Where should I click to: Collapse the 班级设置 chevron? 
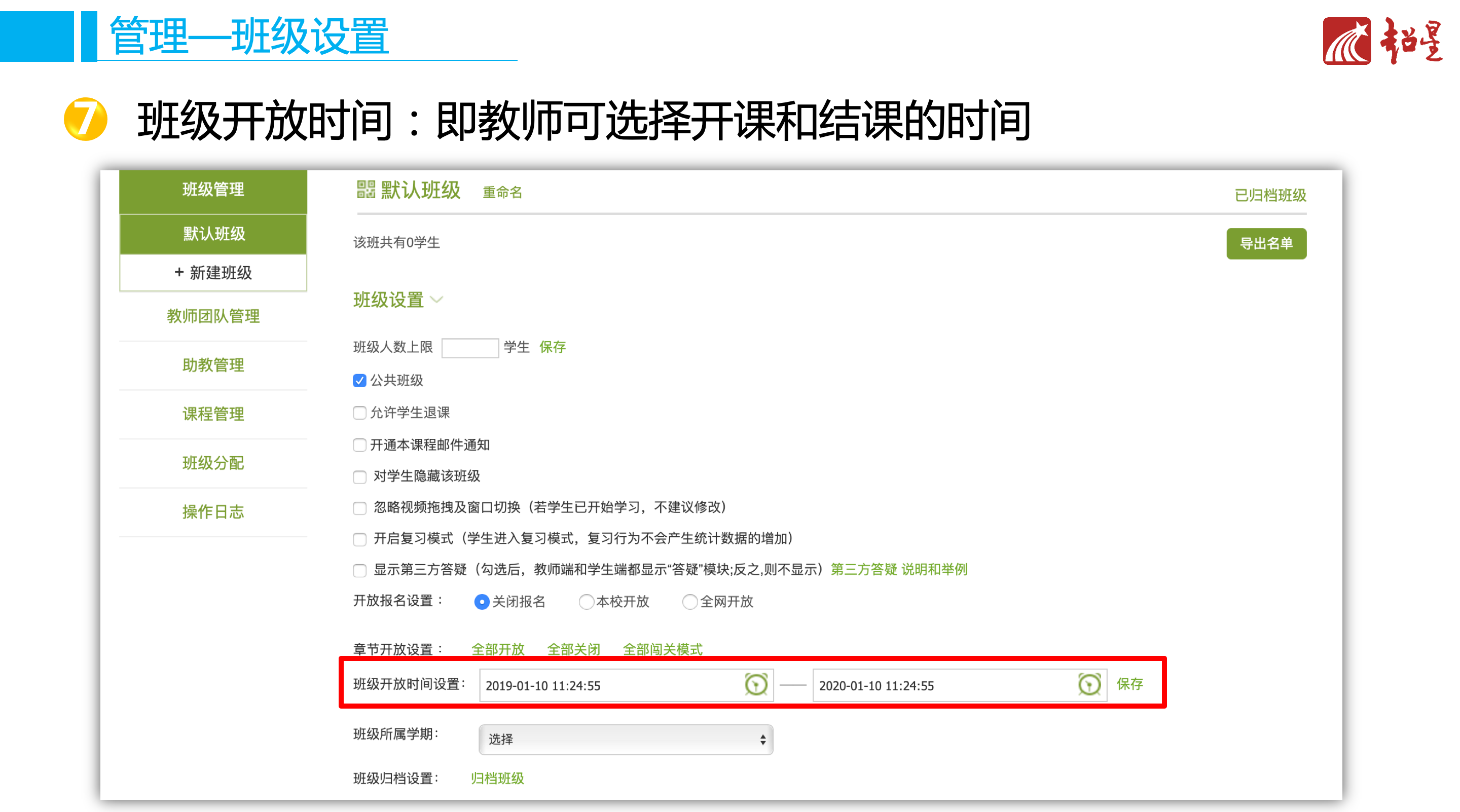pos(436,299)
